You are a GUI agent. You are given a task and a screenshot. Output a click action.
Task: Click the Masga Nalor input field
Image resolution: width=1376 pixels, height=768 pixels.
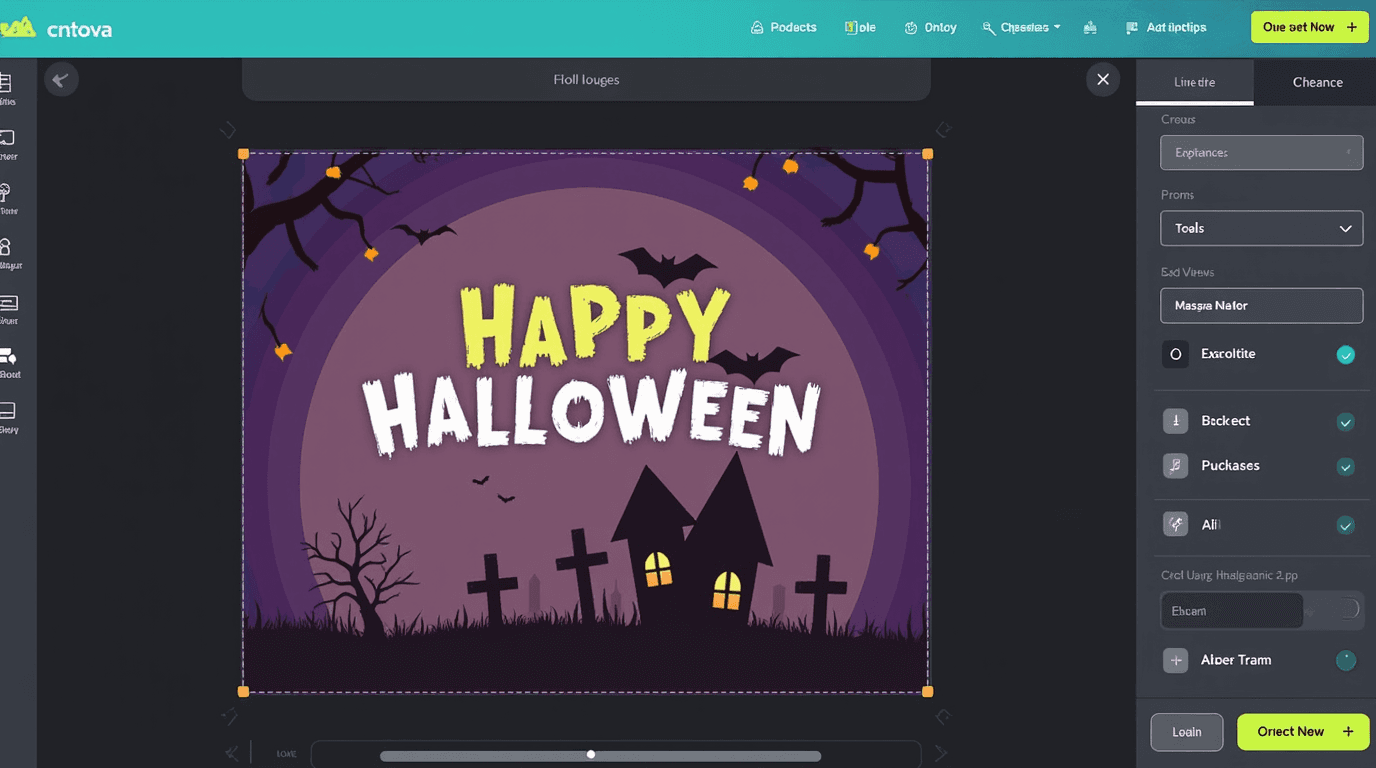tap(1261, 305)
